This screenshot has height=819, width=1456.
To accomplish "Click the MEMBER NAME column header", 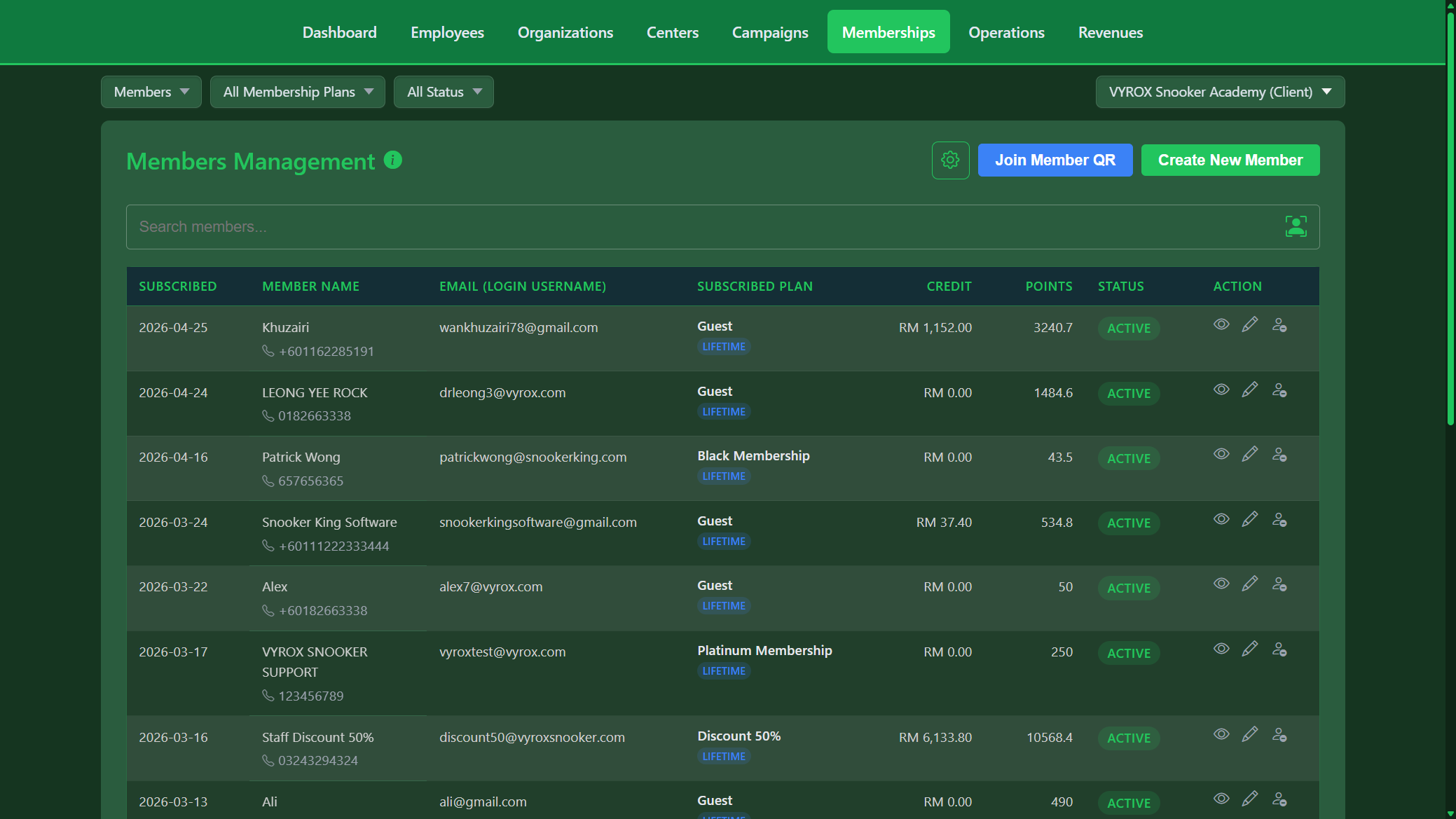I will (x=310, y=287).
